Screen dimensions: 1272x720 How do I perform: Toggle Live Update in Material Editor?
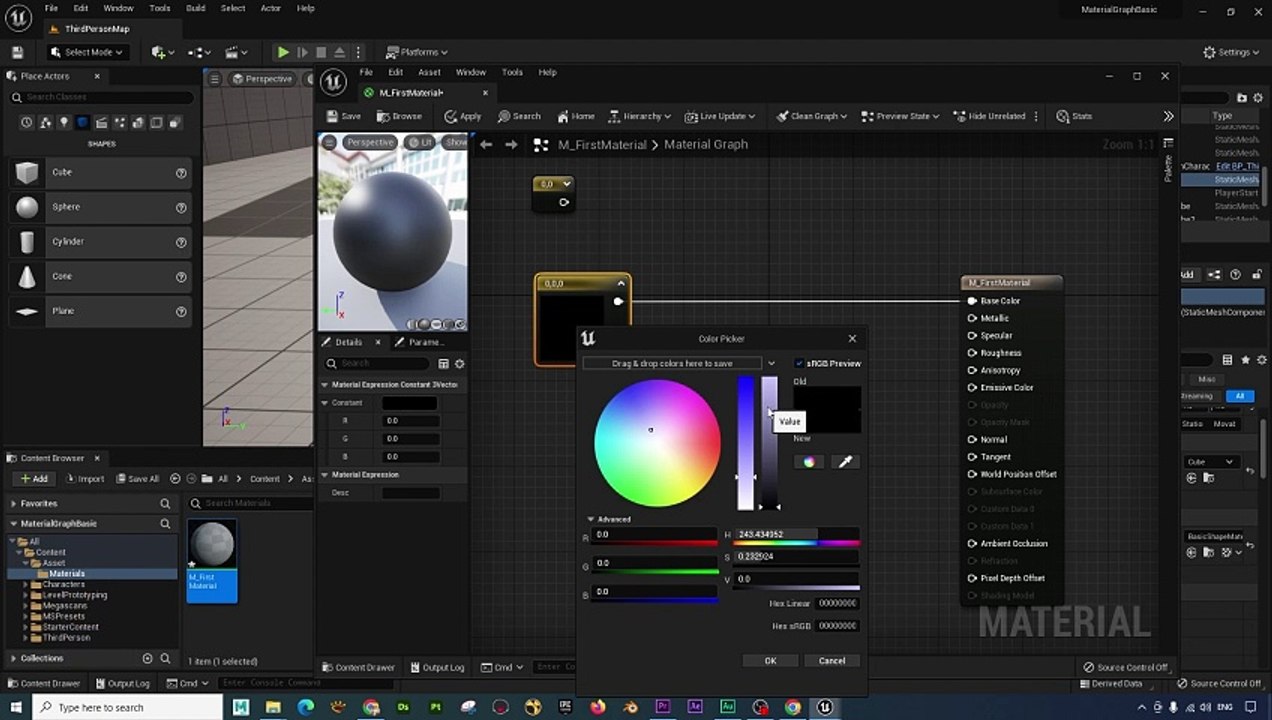pos(720,116)
